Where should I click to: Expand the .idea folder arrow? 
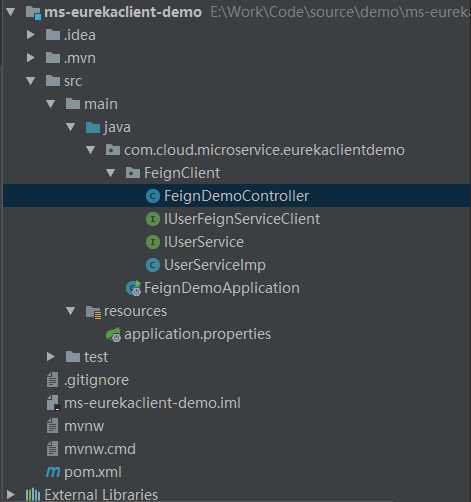pos(31,35)
